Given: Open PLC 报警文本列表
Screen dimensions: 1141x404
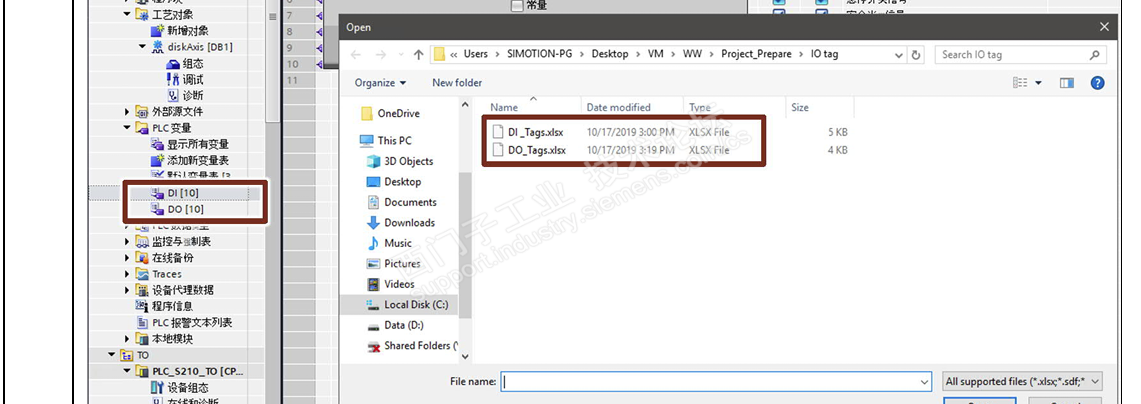Looking at the screenshot, I should tap(192, 322).
